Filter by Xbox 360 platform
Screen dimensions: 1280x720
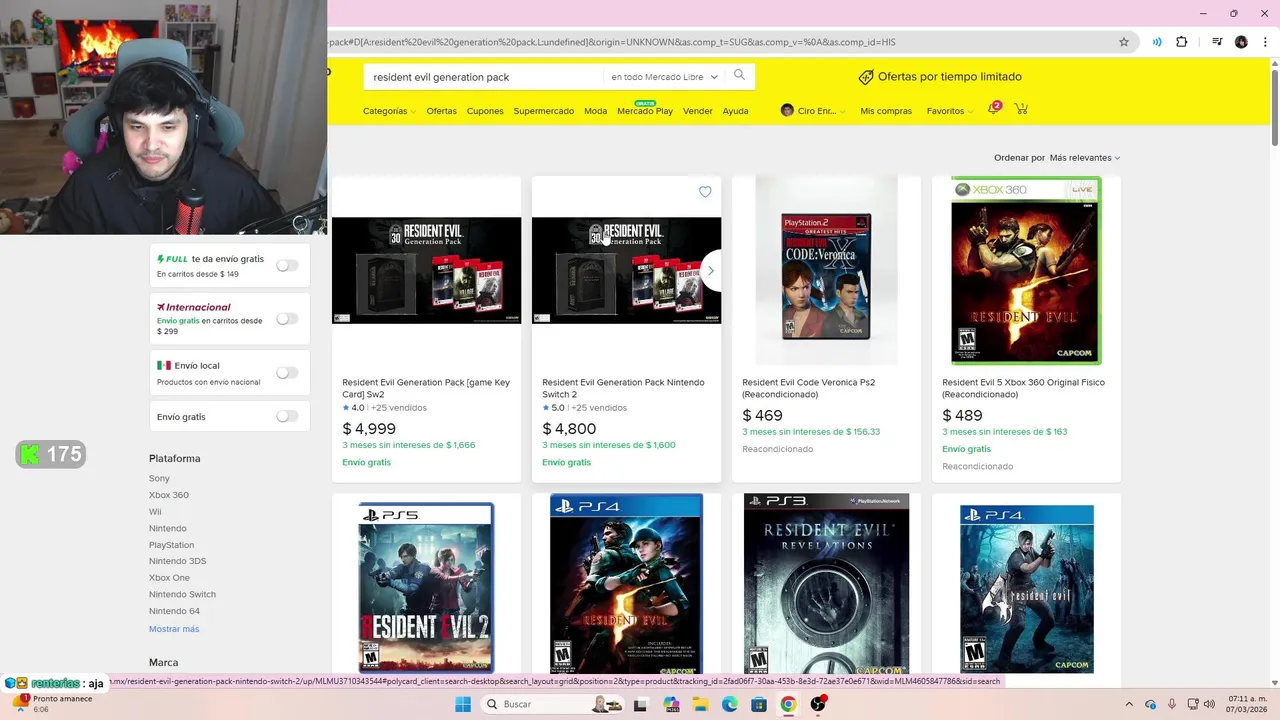(x=169, y=495)
